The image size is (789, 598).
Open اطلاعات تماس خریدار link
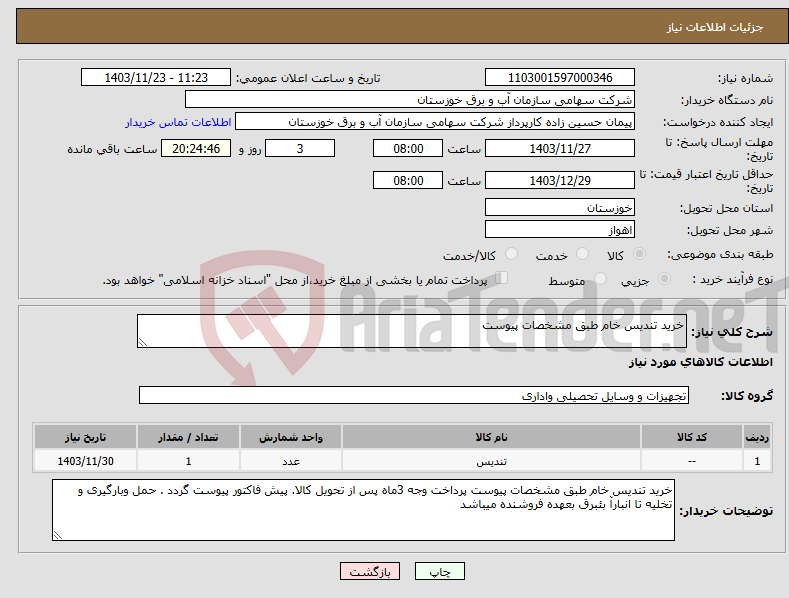coord(178,122)
